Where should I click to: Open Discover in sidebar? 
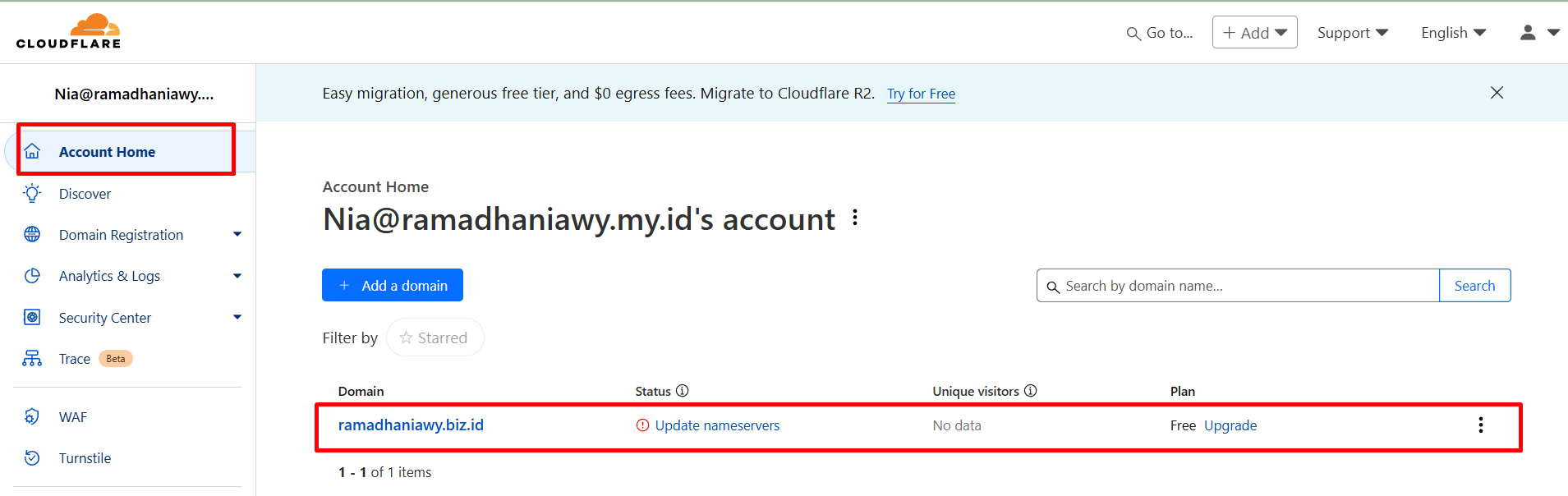point(85,194)
